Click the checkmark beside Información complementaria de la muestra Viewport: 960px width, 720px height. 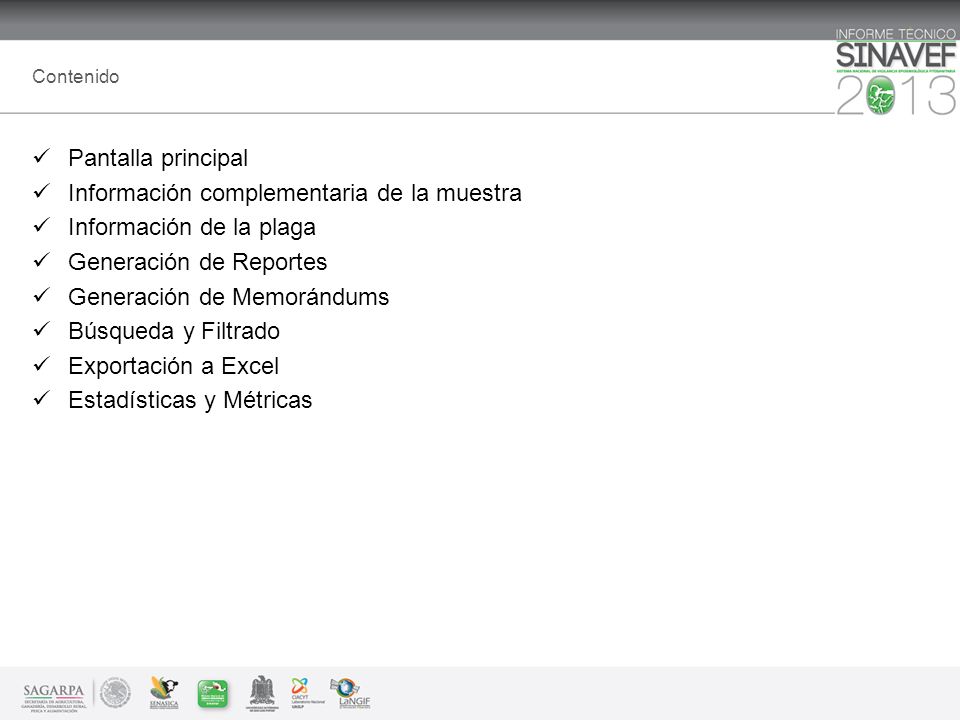coord(41,191)
